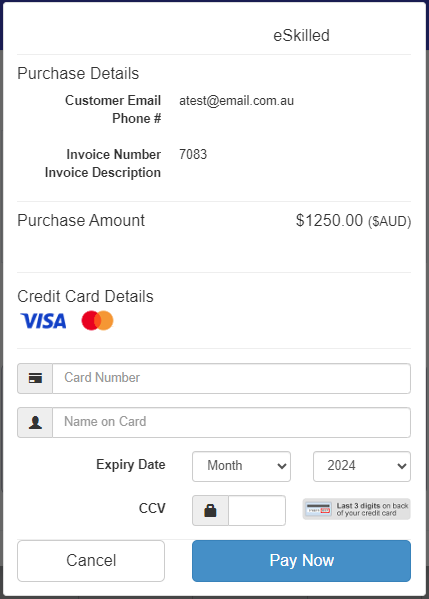This screenshot has width=429, height=599.
Task: Click the eSkilled merchant title
Action: point(301,36)
